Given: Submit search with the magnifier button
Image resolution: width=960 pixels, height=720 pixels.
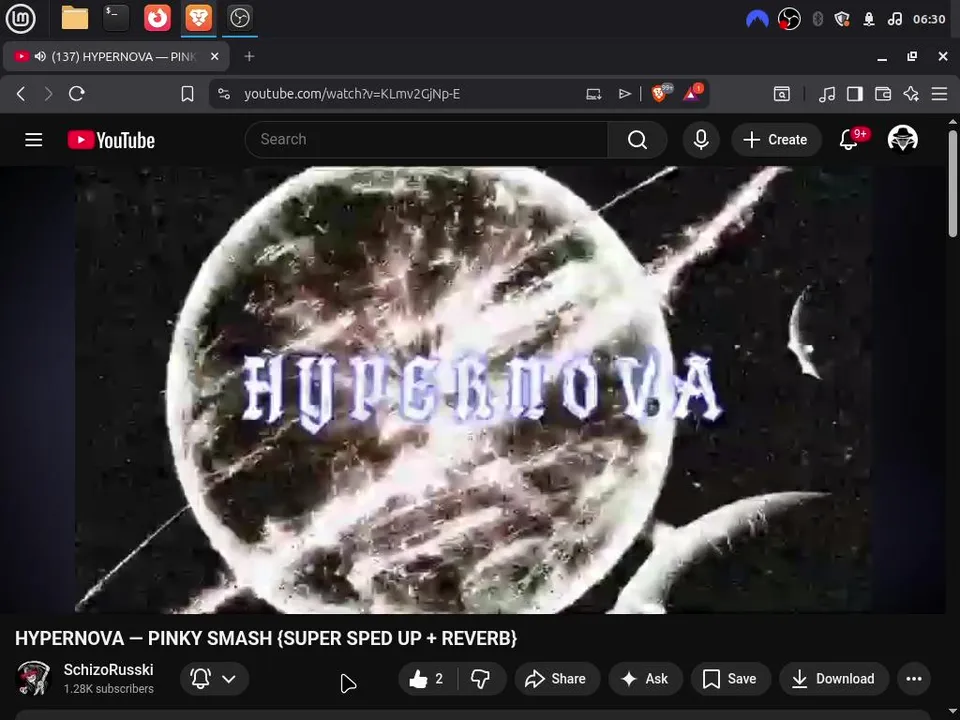Looking at the screenshot, I should 637,140.
